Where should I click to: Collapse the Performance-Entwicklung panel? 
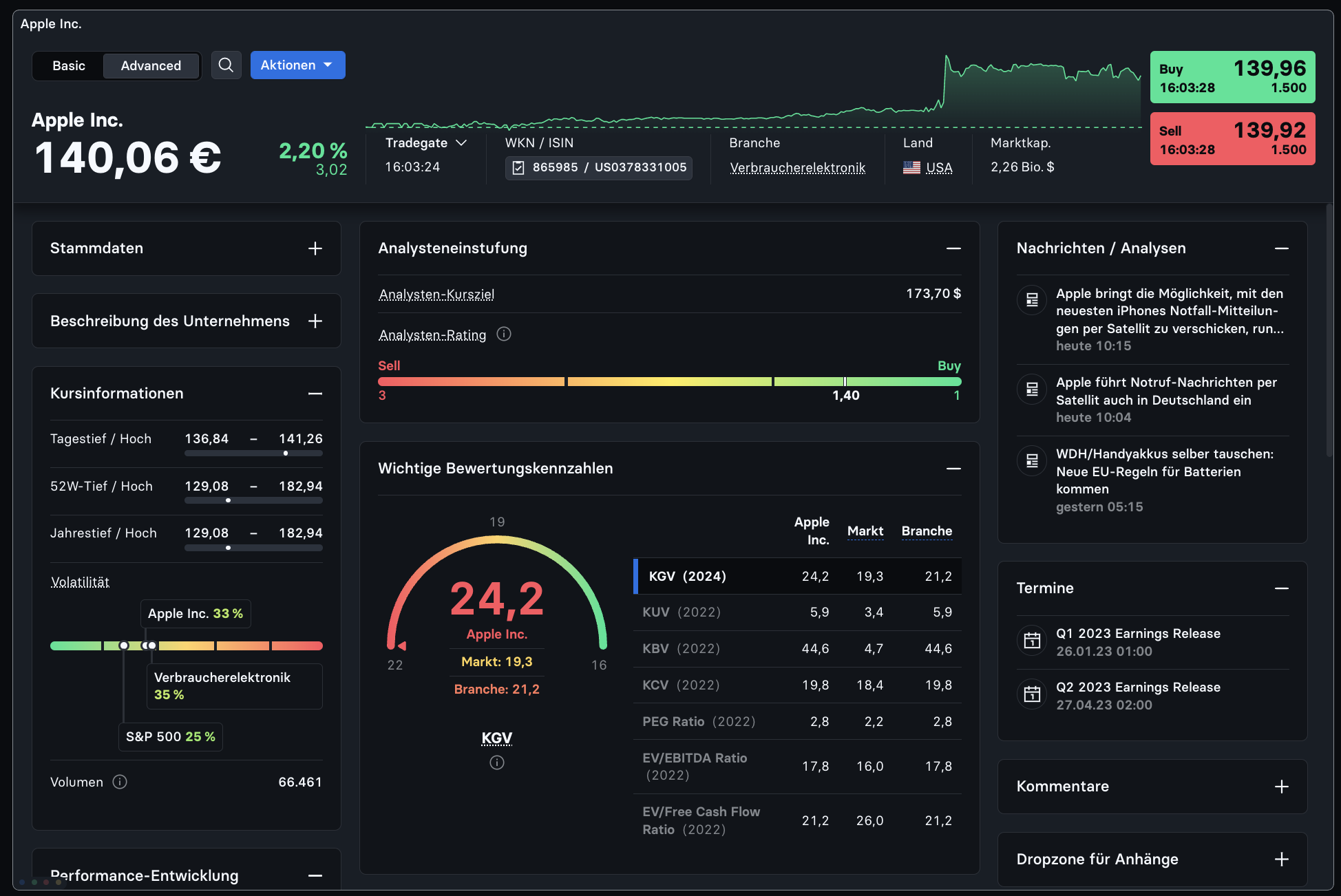315,876
